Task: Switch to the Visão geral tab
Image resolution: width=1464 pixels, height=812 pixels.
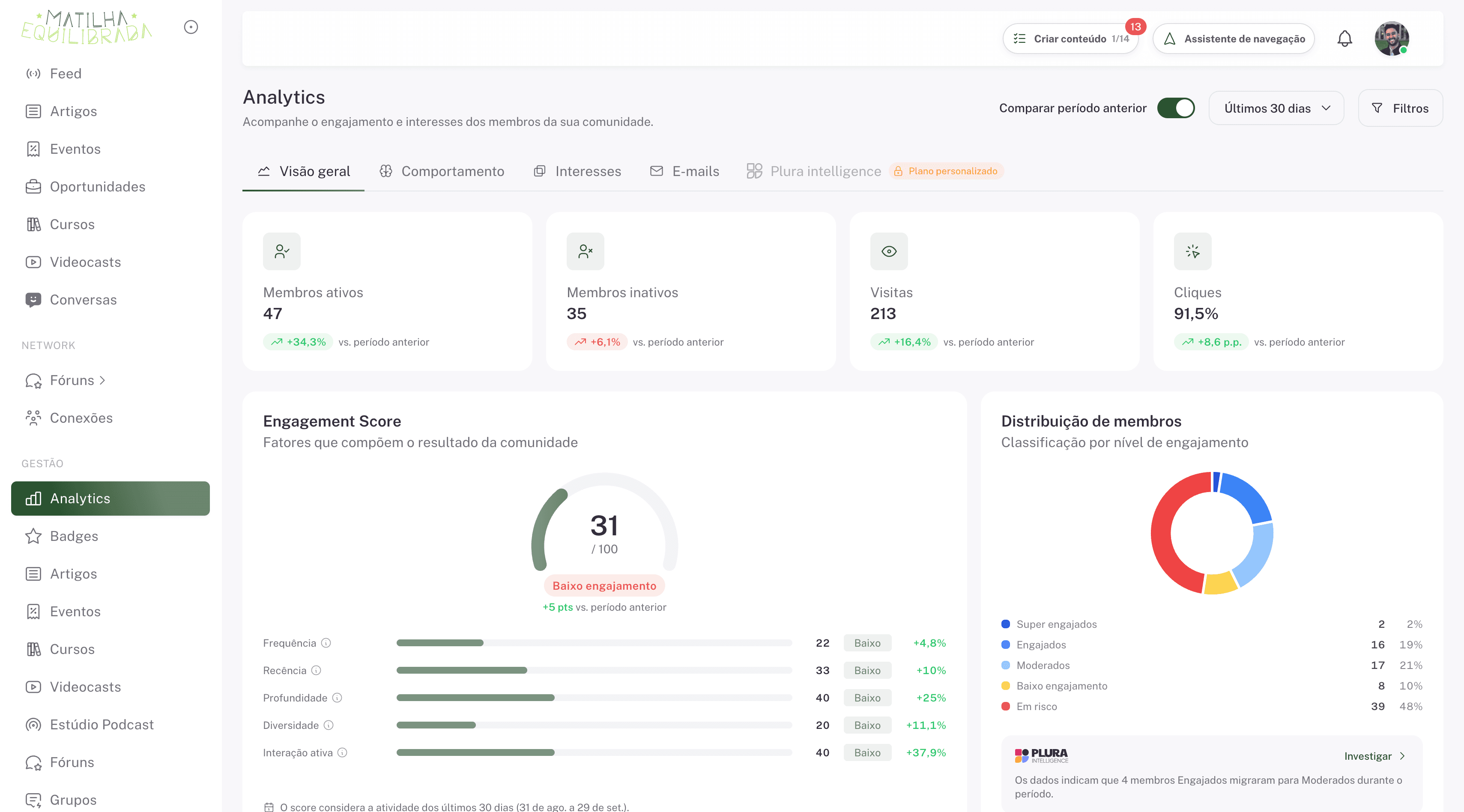Action: (304, 171)
